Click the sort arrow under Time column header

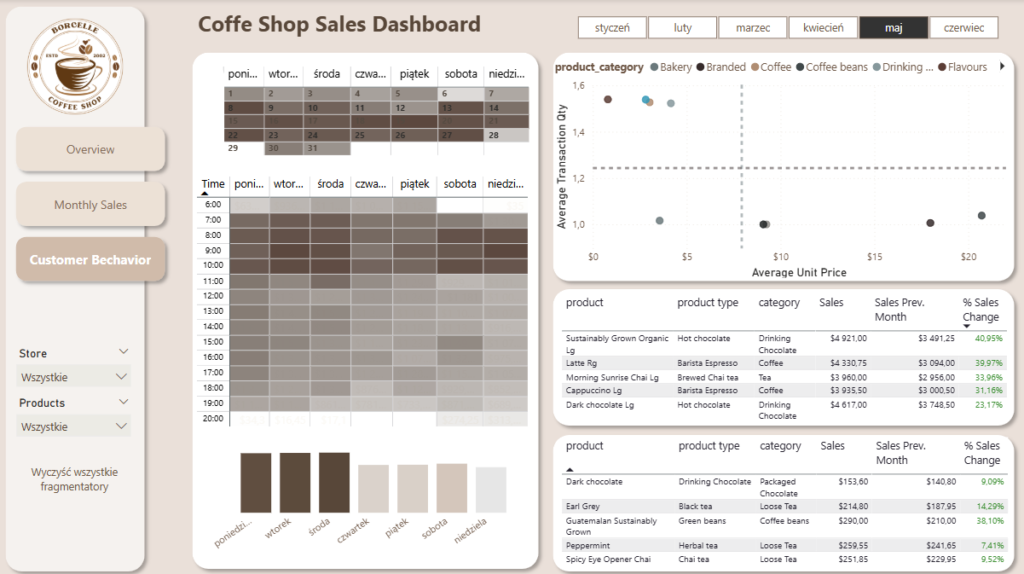(206, 192)
